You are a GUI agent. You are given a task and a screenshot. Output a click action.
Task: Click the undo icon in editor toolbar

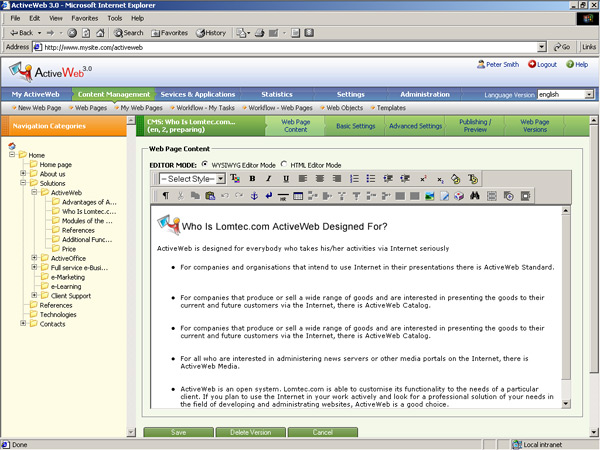[x=225, y=196]
